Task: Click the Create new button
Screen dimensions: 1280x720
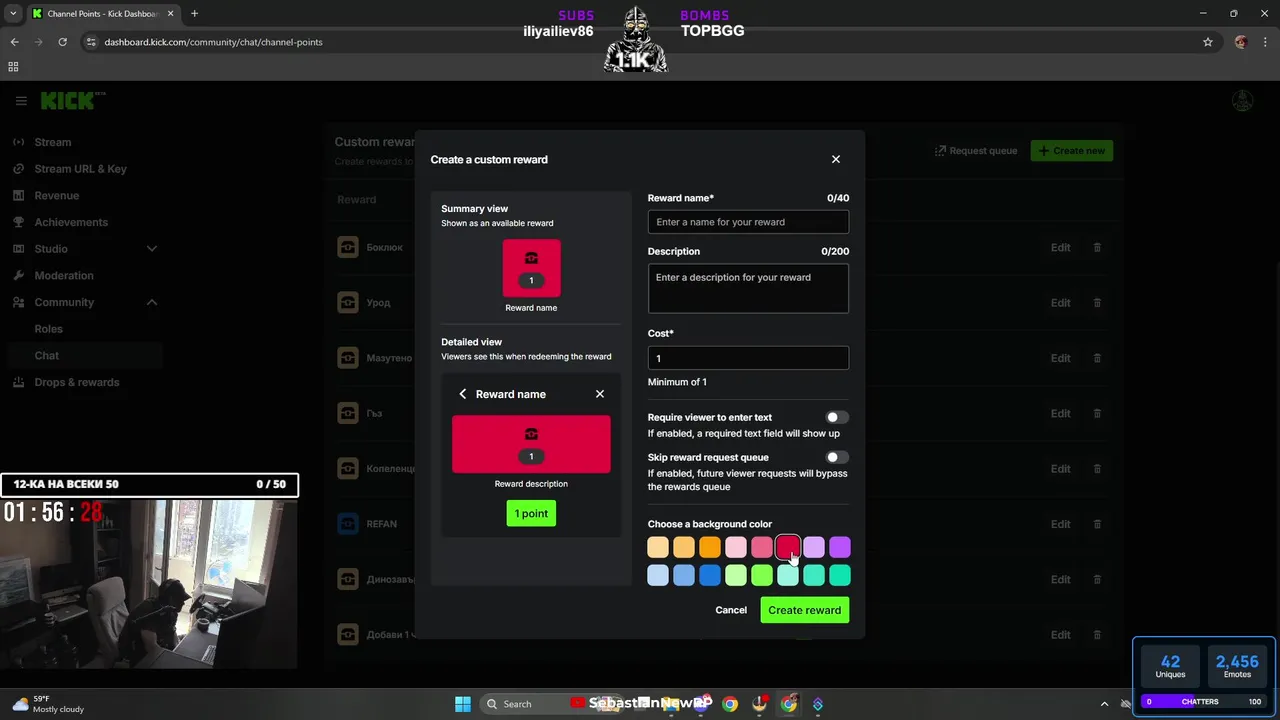Action: tap(1071, 151)
